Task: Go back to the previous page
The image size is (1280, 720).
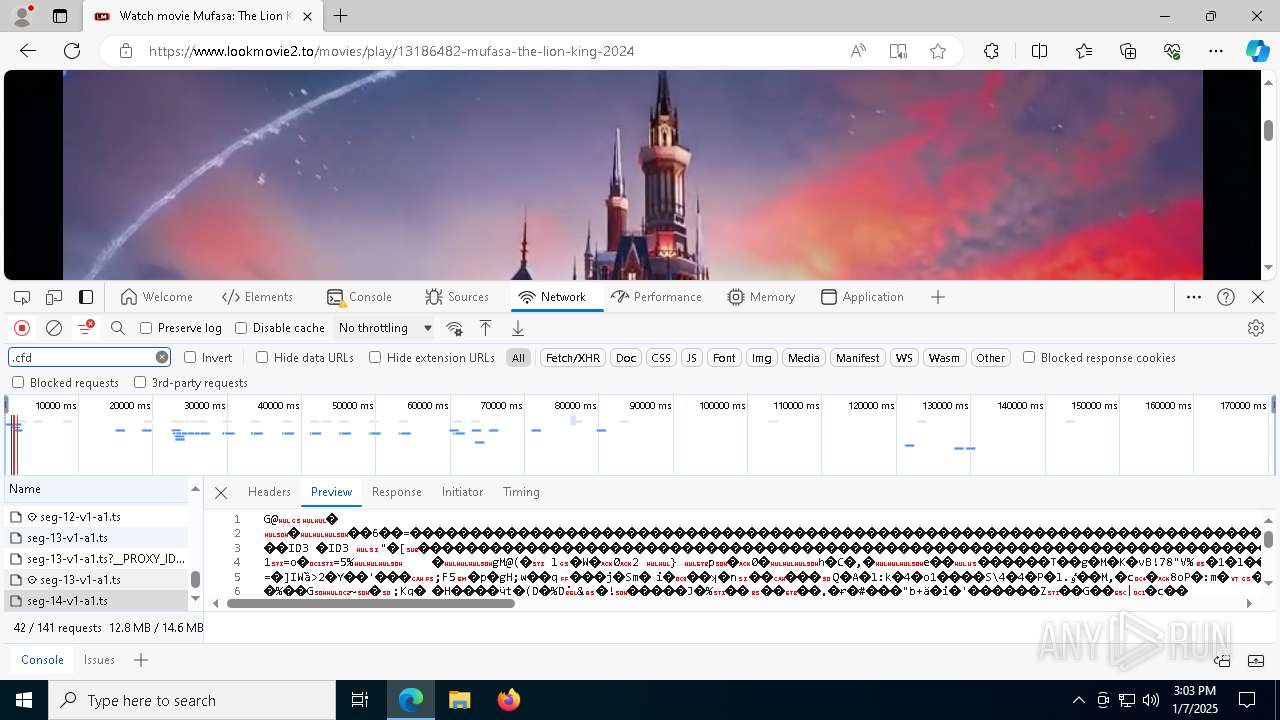Action: click(x=28, y=51)
